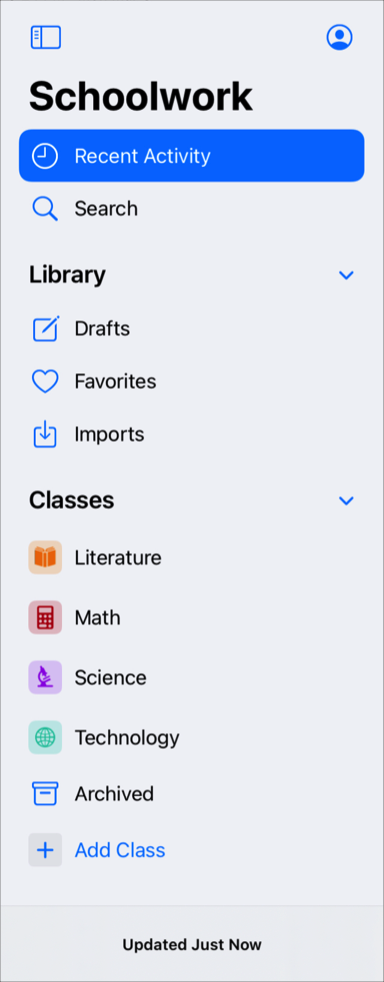Click the red Math calculator icon
Image resolution: width=384 pixels, height=982 pixels.
45,618
